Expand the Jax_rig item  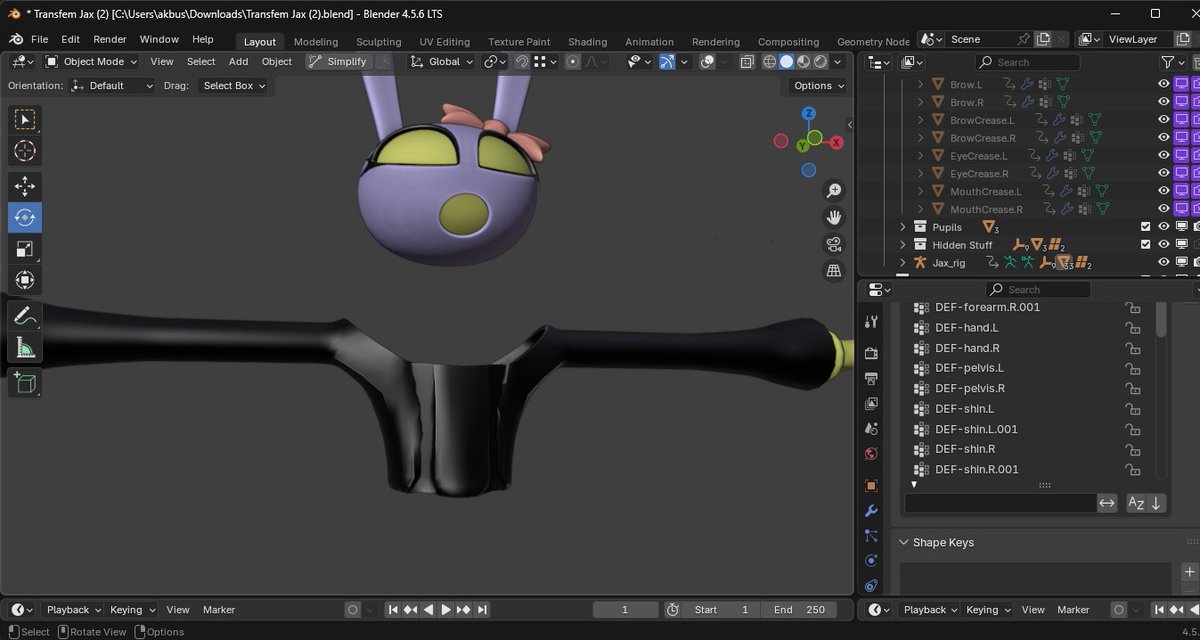[903, 262]
